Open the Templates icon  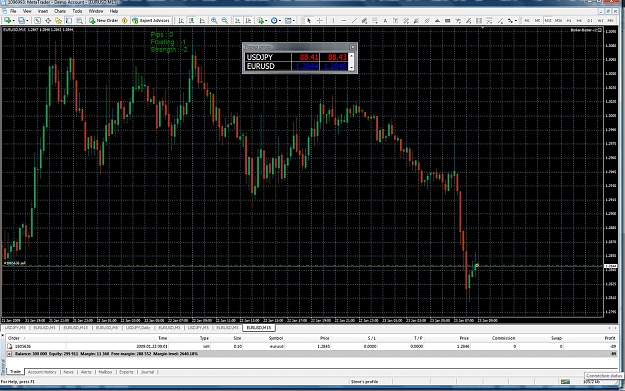288,20
